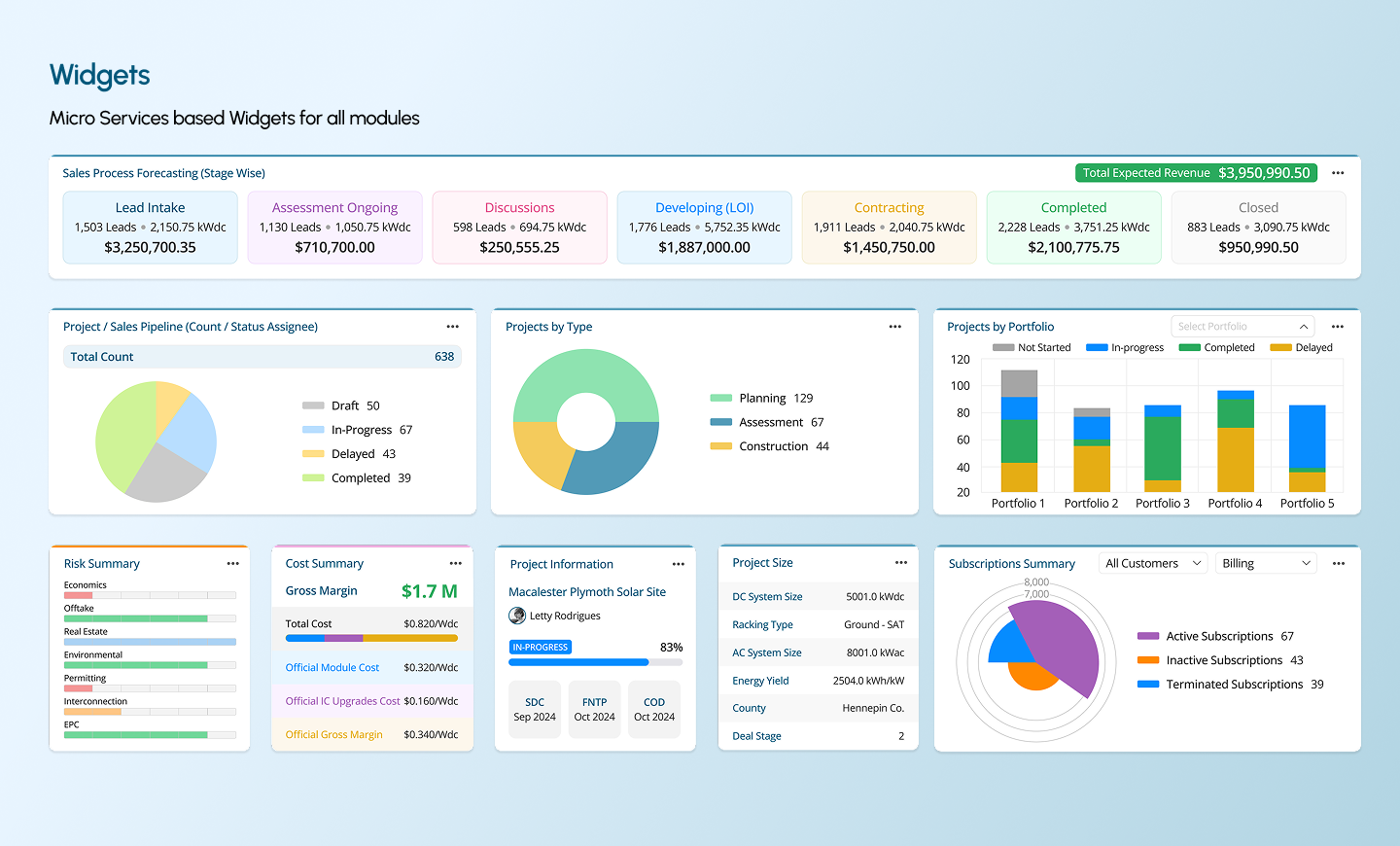
Task: Select the Contracting stage card
Action: [889, 228]
